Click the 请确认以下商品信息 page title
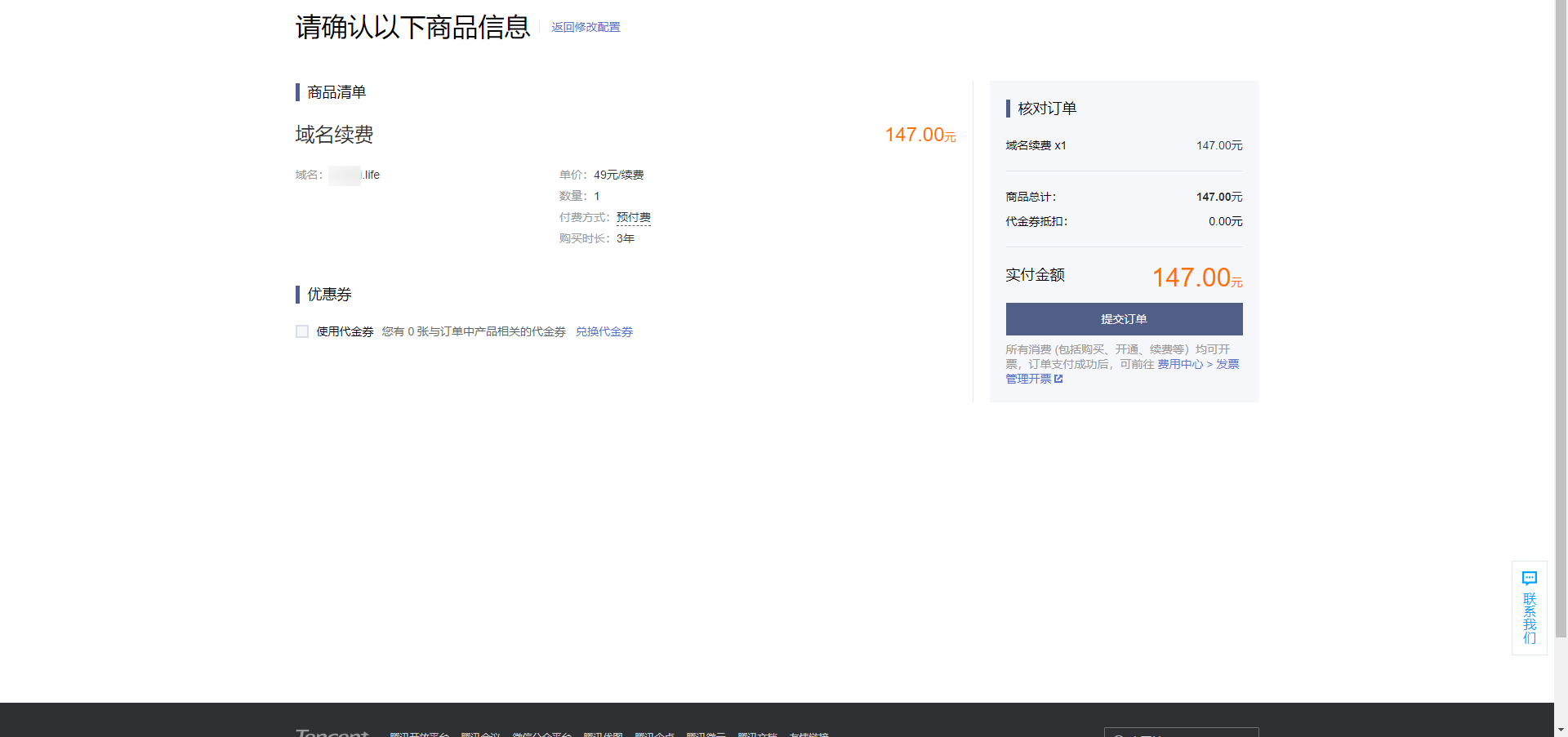The height and width of the screenshot is (737, 1568). click(x=412, y=27)
